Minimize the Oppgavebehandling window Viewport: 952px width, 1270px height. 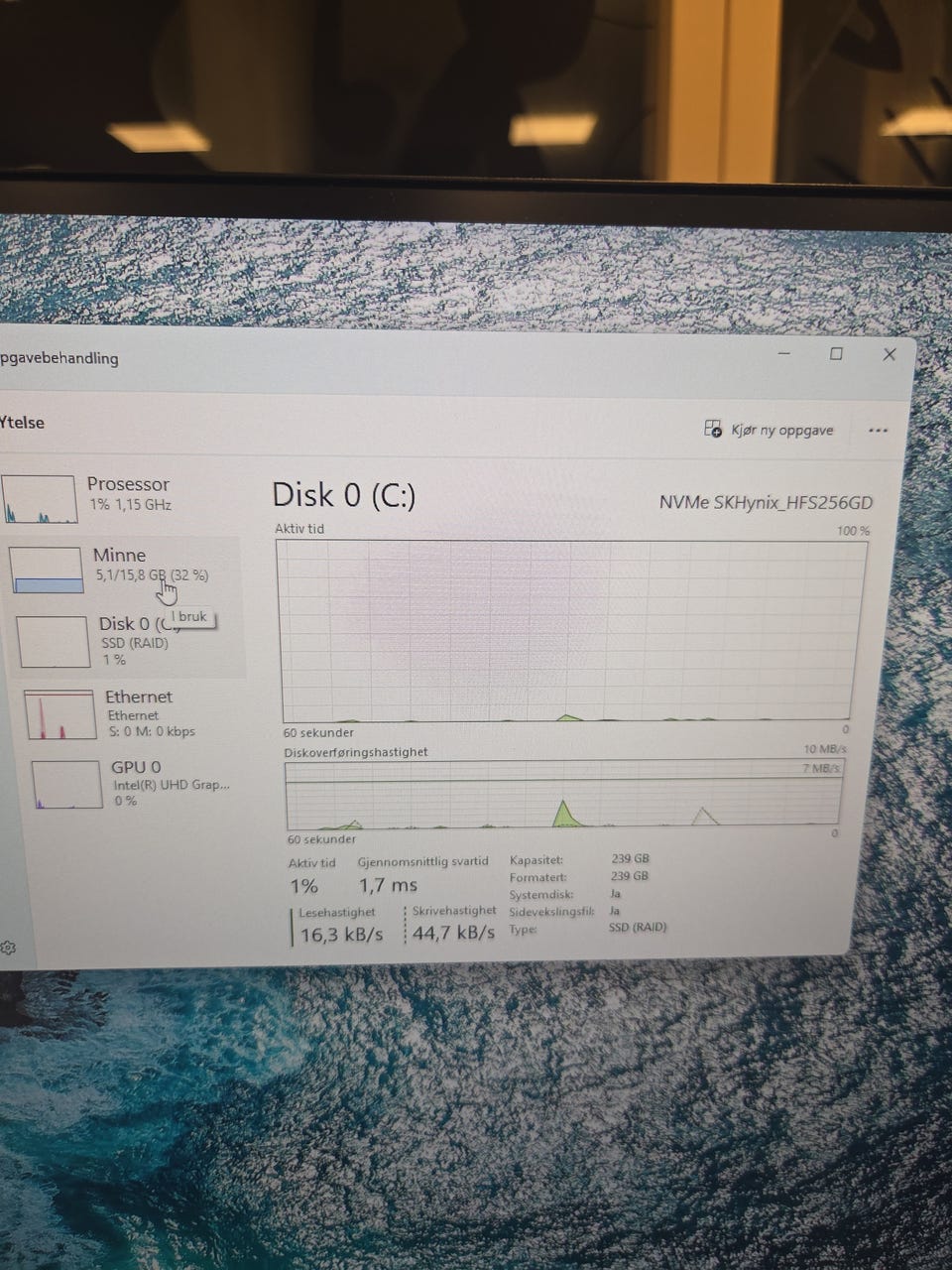click(x=784, y=354)
